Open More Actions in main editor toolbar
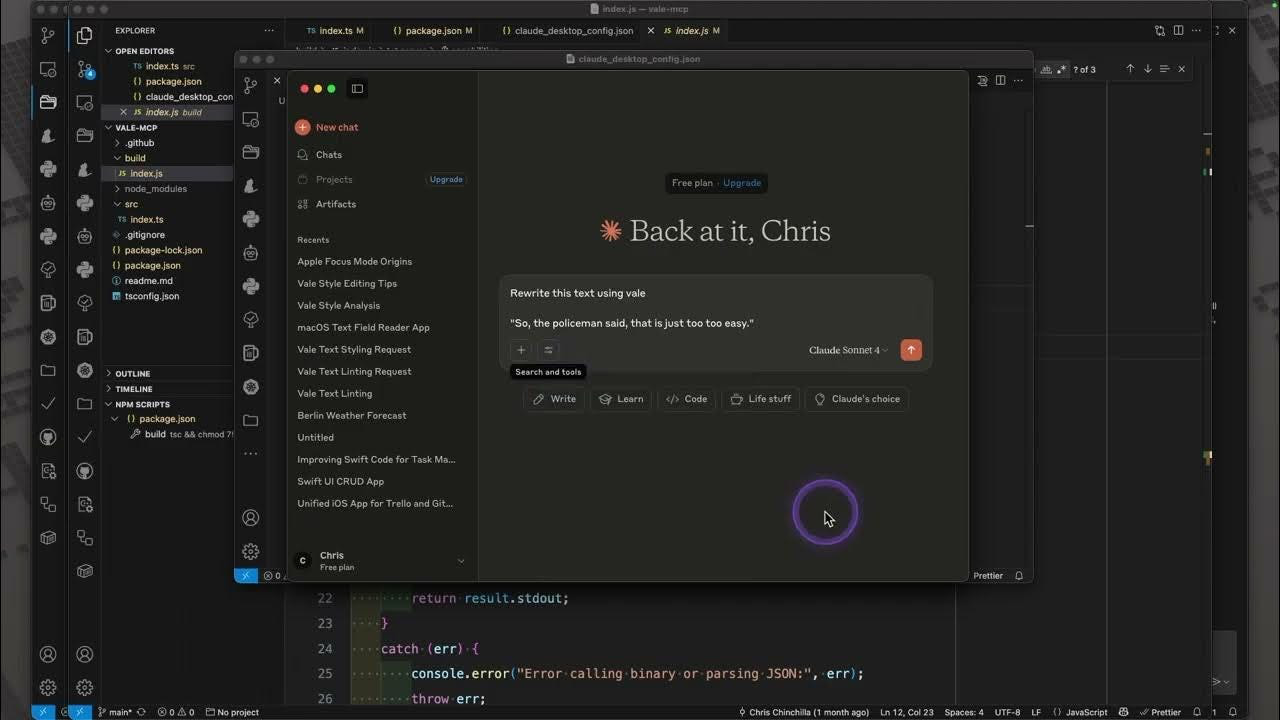The width and height of the screenshot is (1280, 720). [x=1194, y=31]
